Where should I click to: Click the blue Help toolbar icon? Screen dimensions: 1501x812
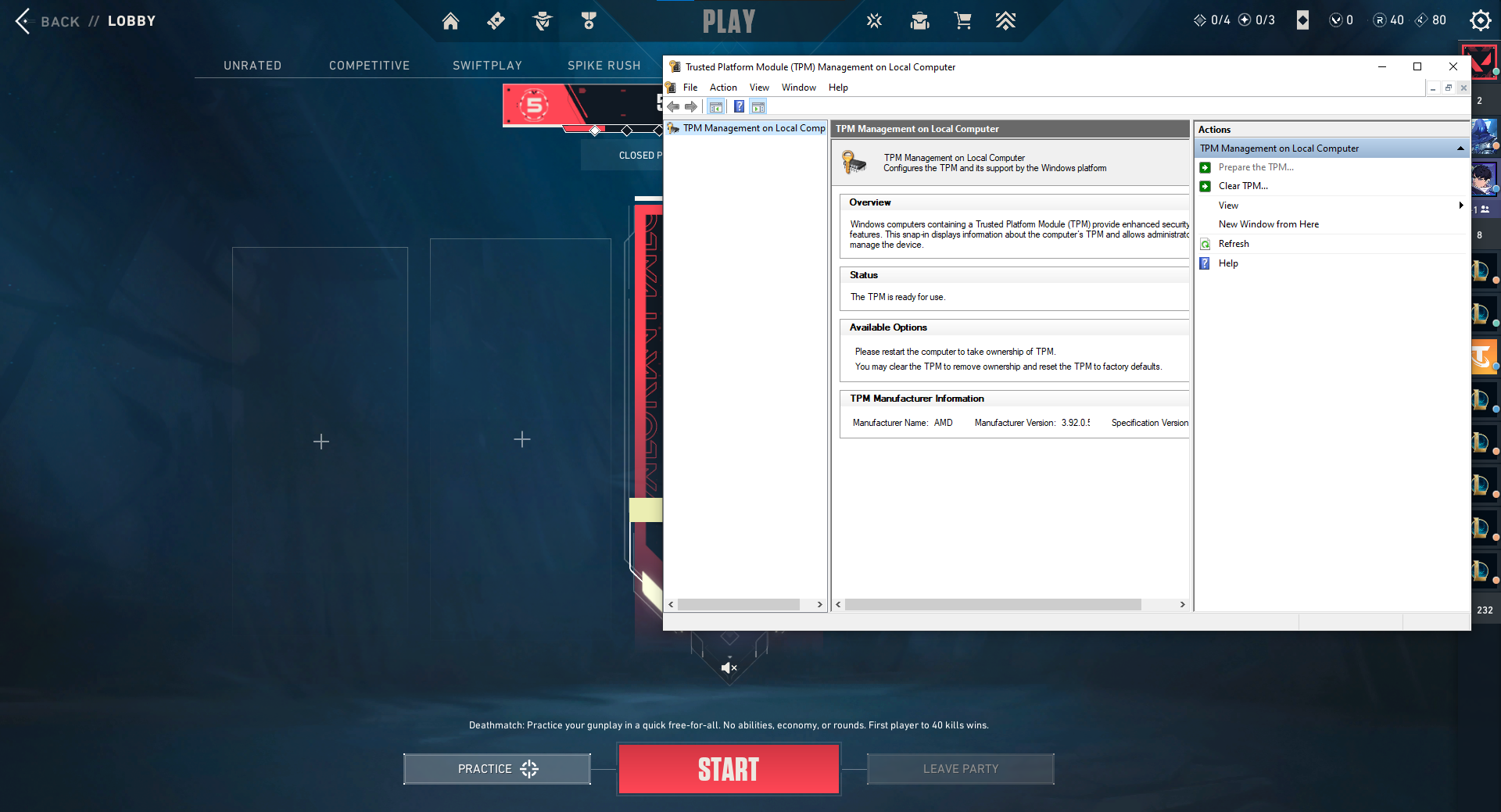coord(739,107)
